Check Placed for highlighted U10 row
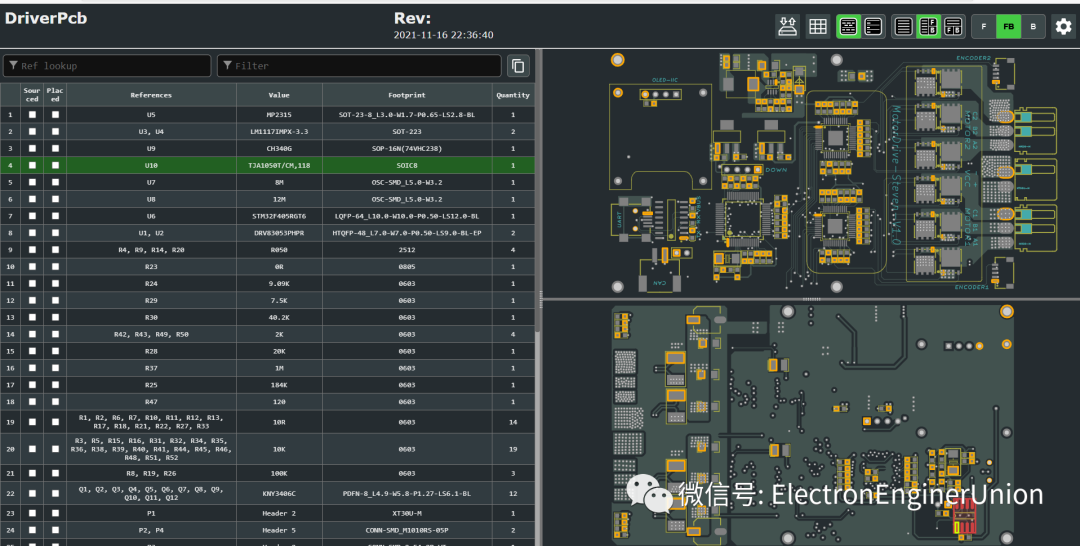This screenshot has height=546, width=1080. pyautogui.click(x=55, y=165)
